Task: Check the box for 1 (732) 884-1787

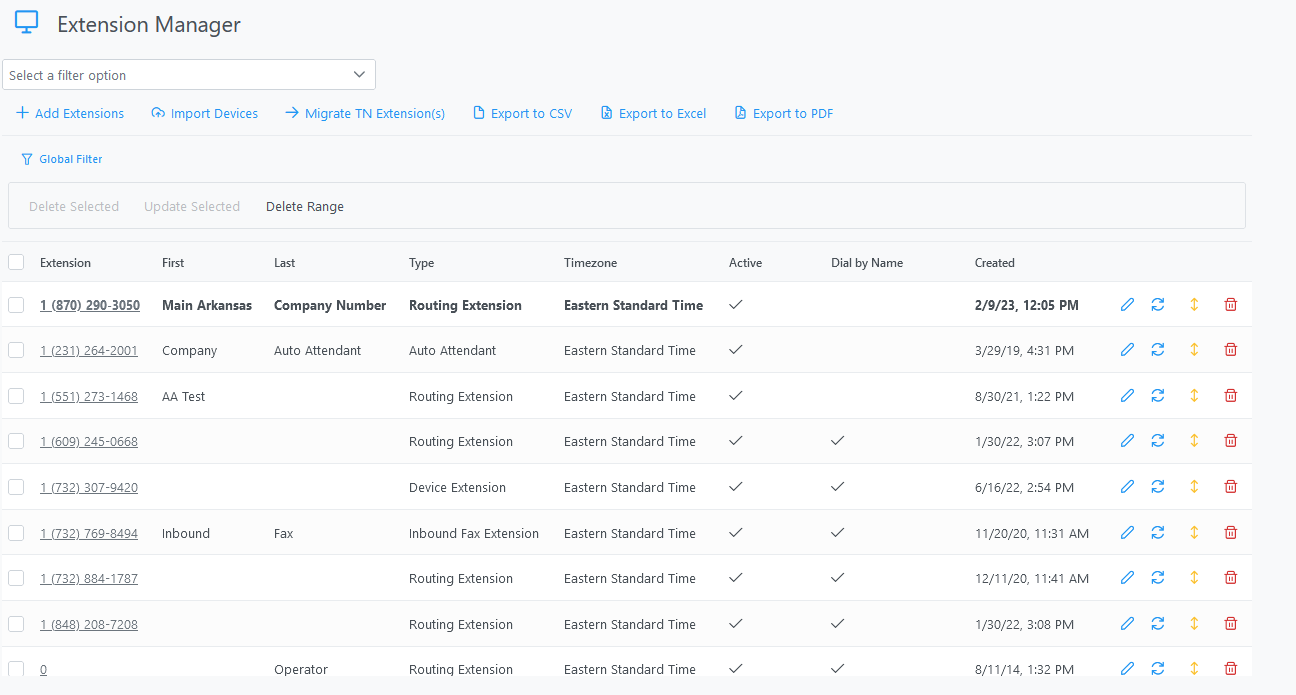Action: point(16,578)
